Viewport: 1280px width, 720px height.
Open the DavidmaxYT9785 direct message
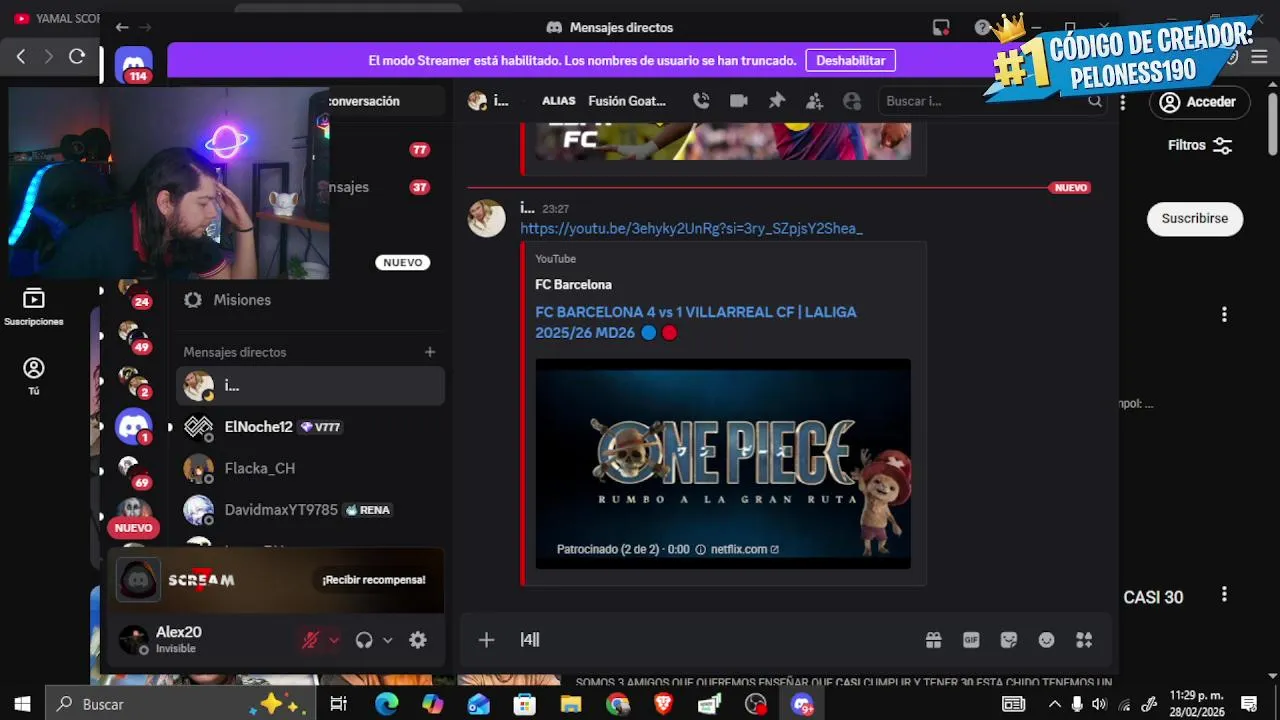pos(310,510)
